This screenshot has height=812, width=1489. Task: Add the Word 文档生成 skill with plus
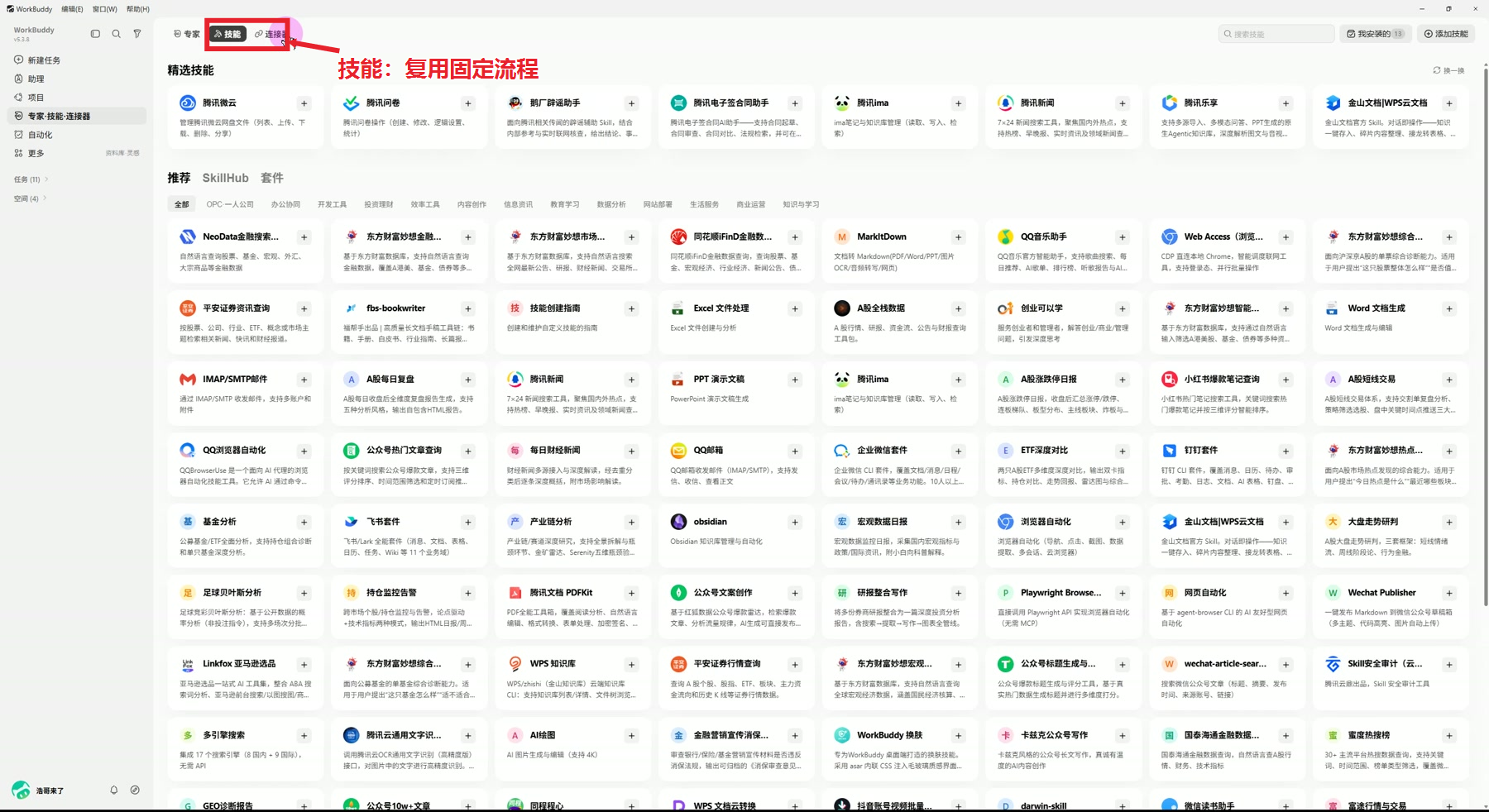(x=1449, y=308)
